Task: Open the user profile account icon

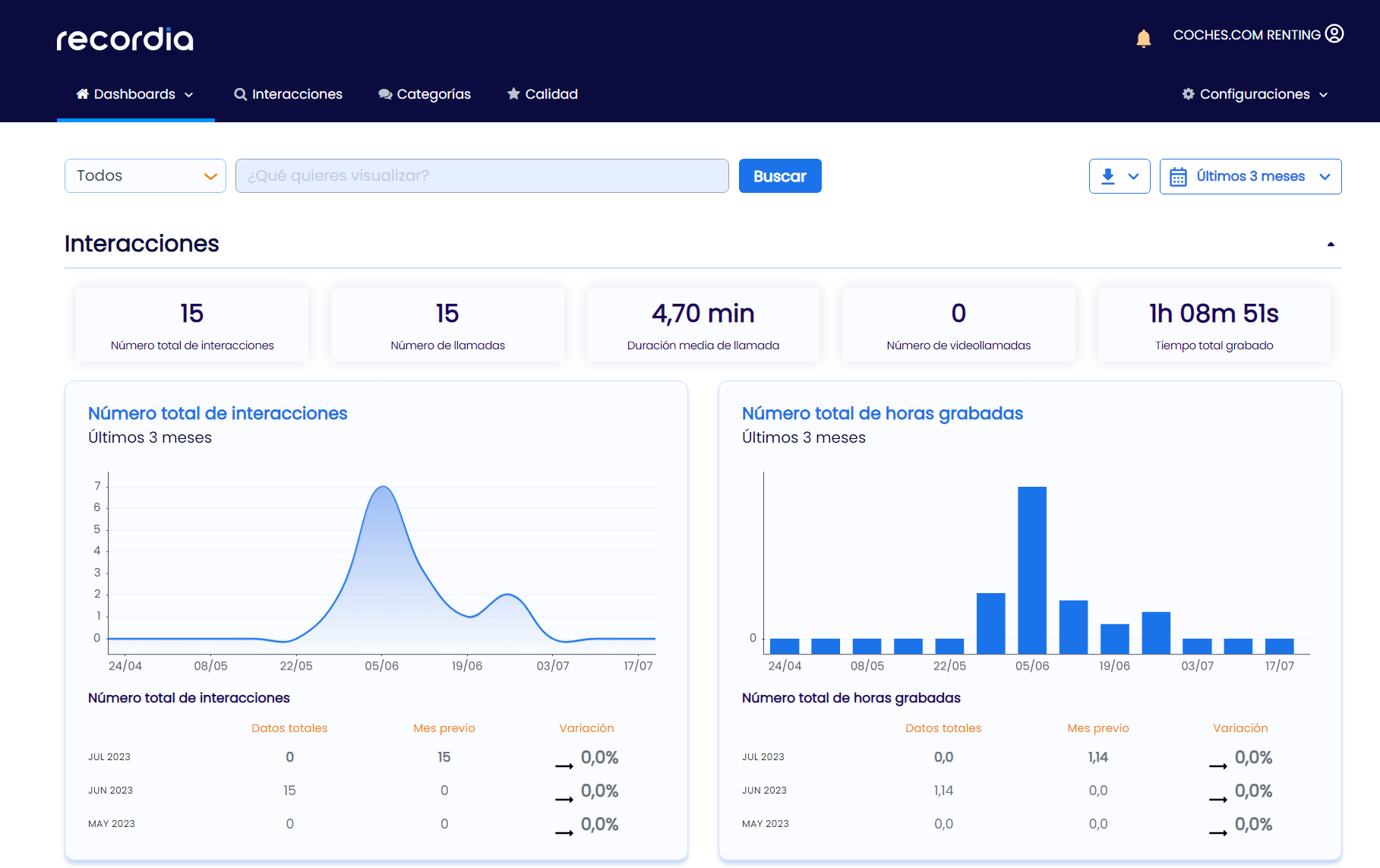Action: coord(1334,34)
